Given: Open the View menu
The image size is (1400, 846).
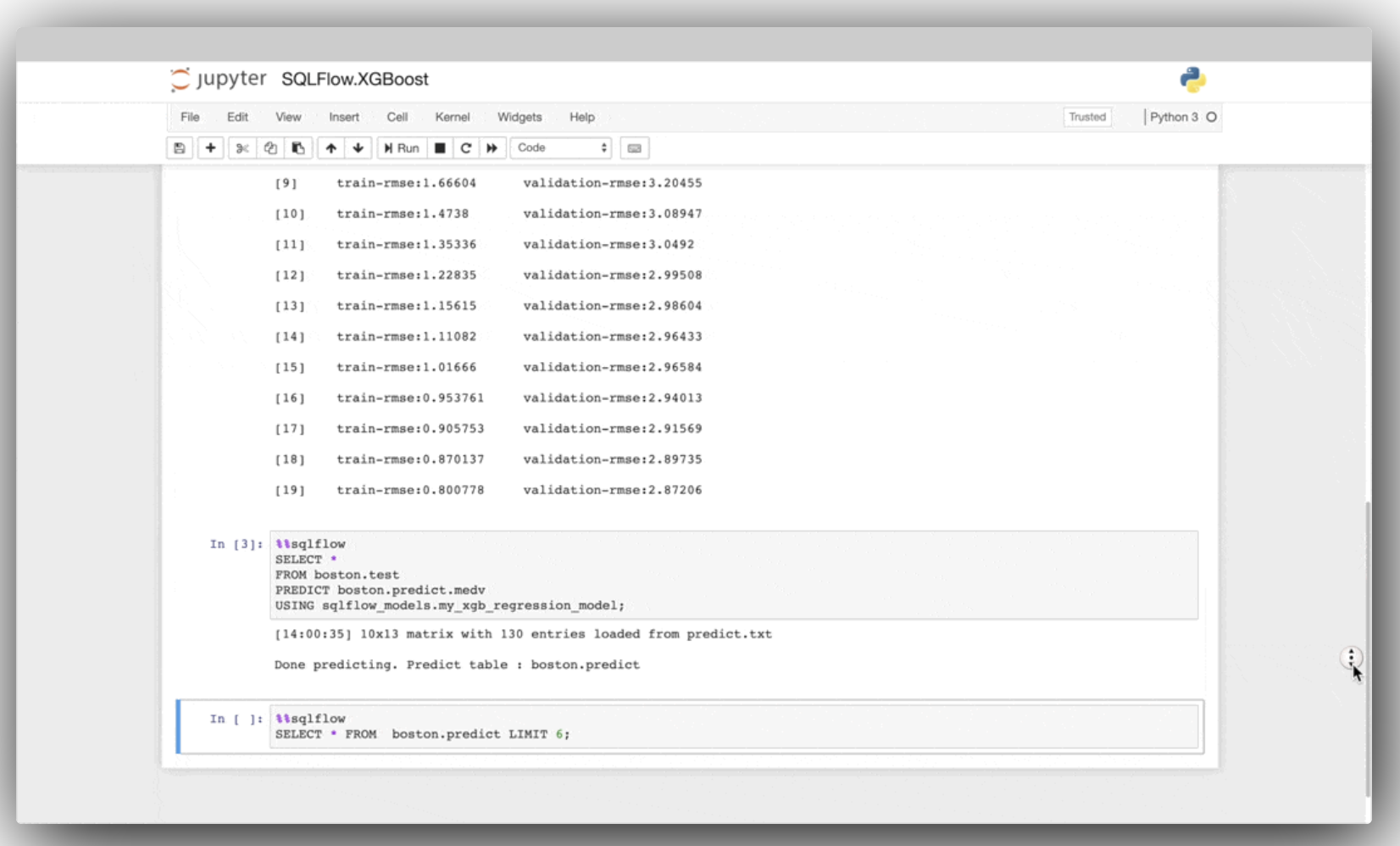Looking at the screenshot, I should coord(288,117).
